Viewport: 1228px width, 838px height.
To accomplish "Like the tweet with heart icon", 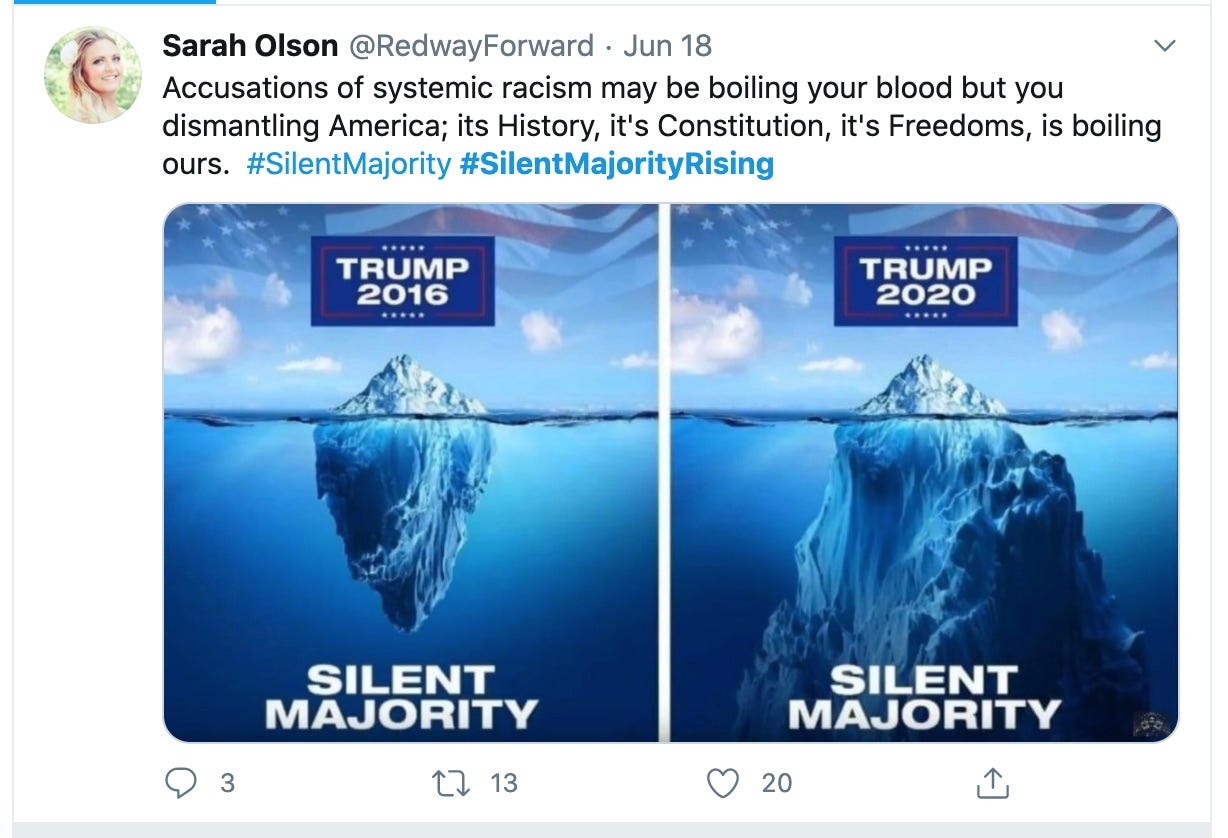I will coord(723,783).
